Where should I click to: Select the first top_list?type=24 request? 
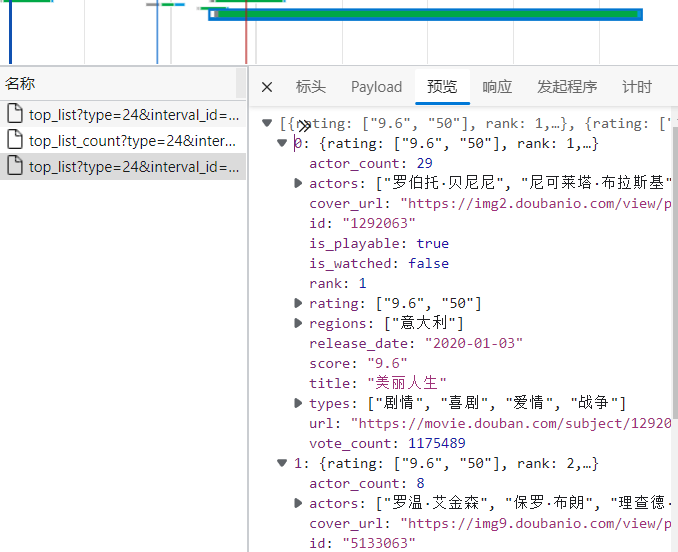(123, 115)
